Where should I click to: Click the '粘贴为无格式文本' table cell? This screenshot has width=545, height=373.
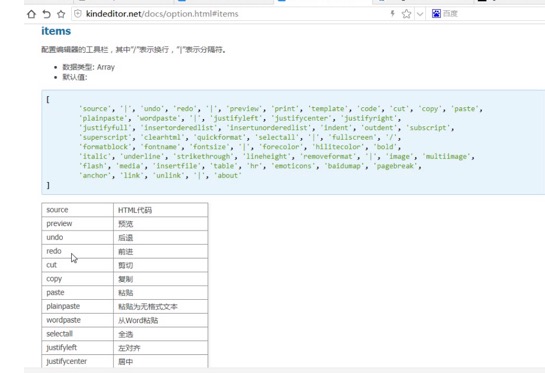point(161,306)
